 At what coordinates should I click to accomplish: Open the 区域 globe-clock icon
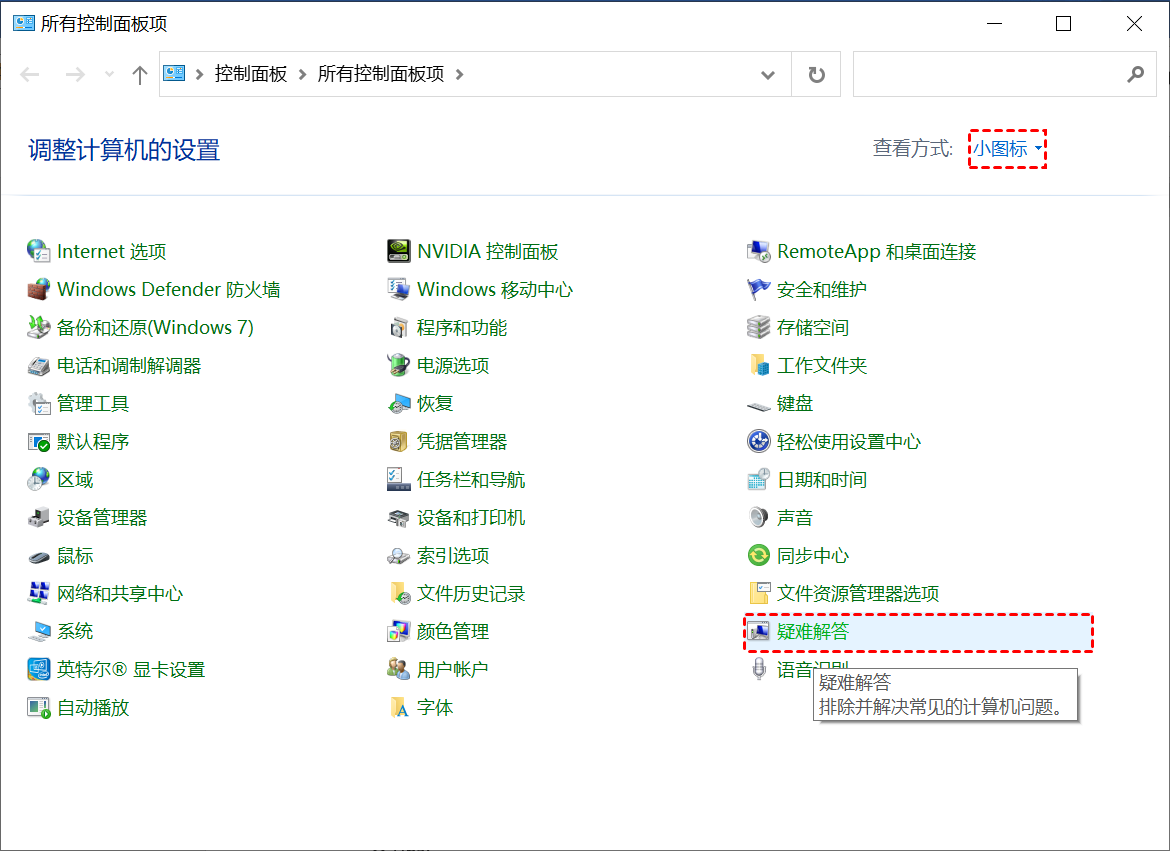[39, 480]
